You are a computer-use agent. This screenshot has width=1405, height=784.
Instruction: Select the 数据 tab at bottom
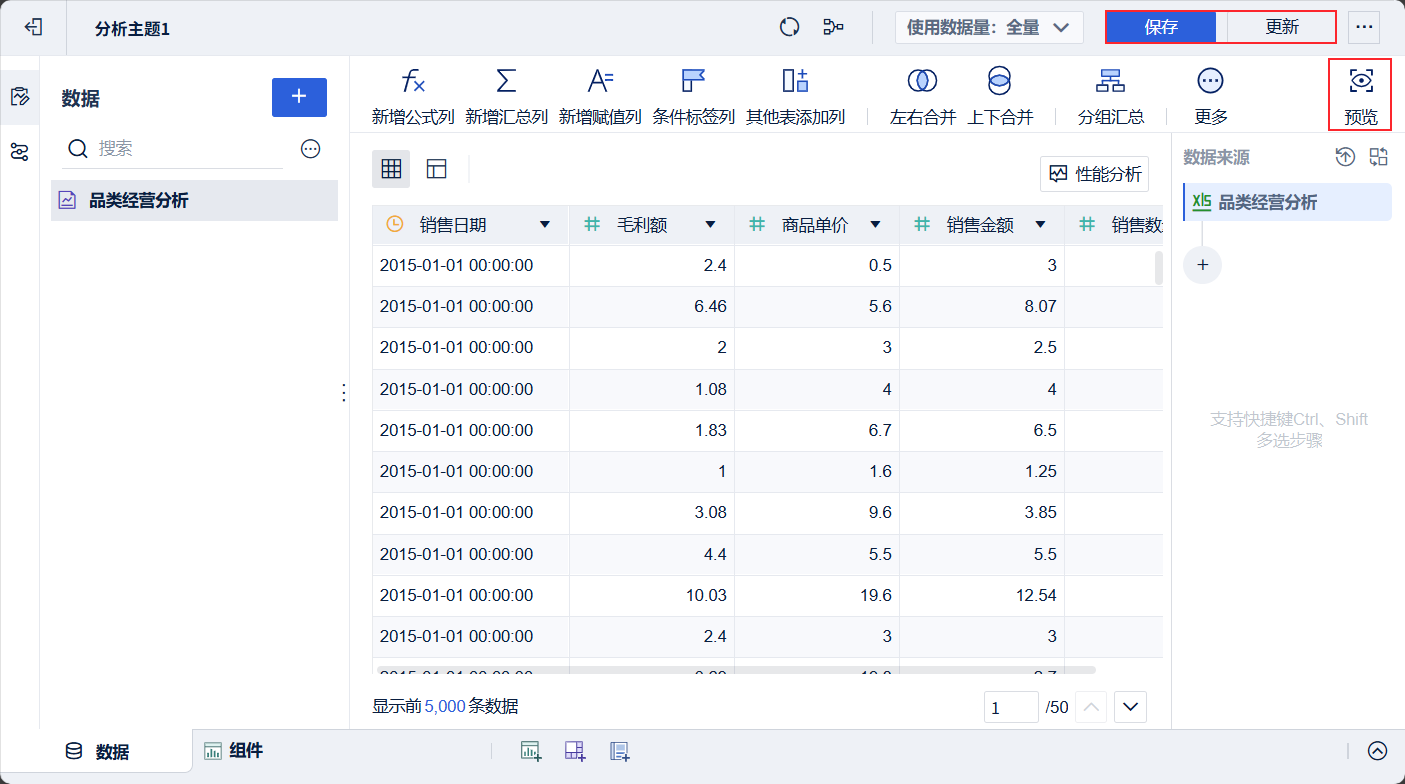point(98,752)
